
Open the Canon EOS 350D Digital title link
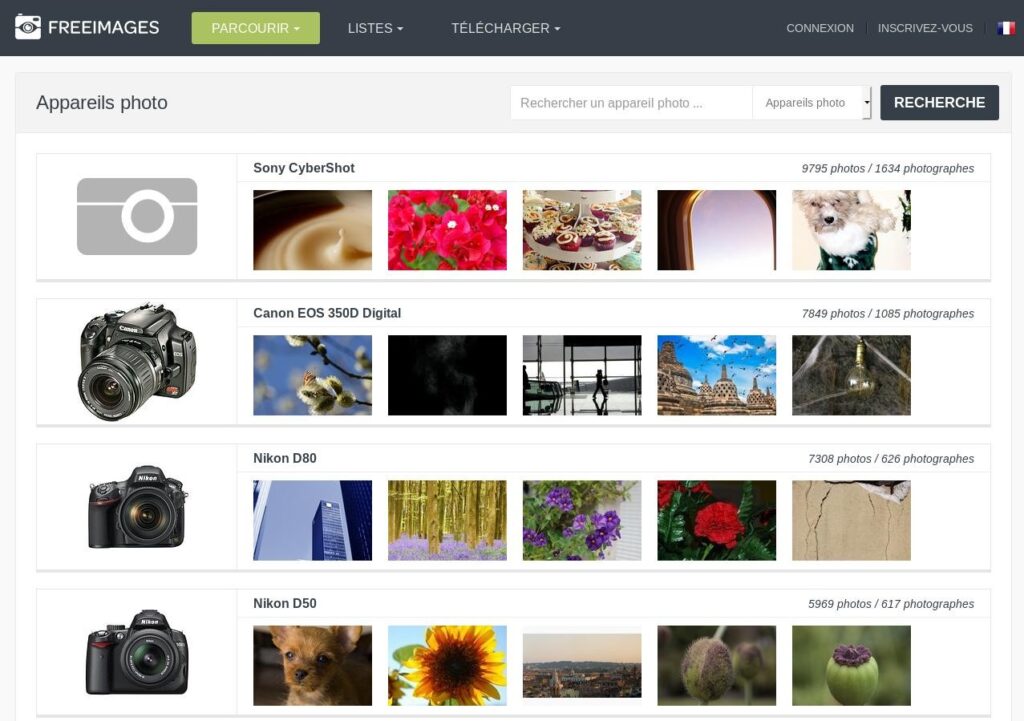tap(327, 313)
